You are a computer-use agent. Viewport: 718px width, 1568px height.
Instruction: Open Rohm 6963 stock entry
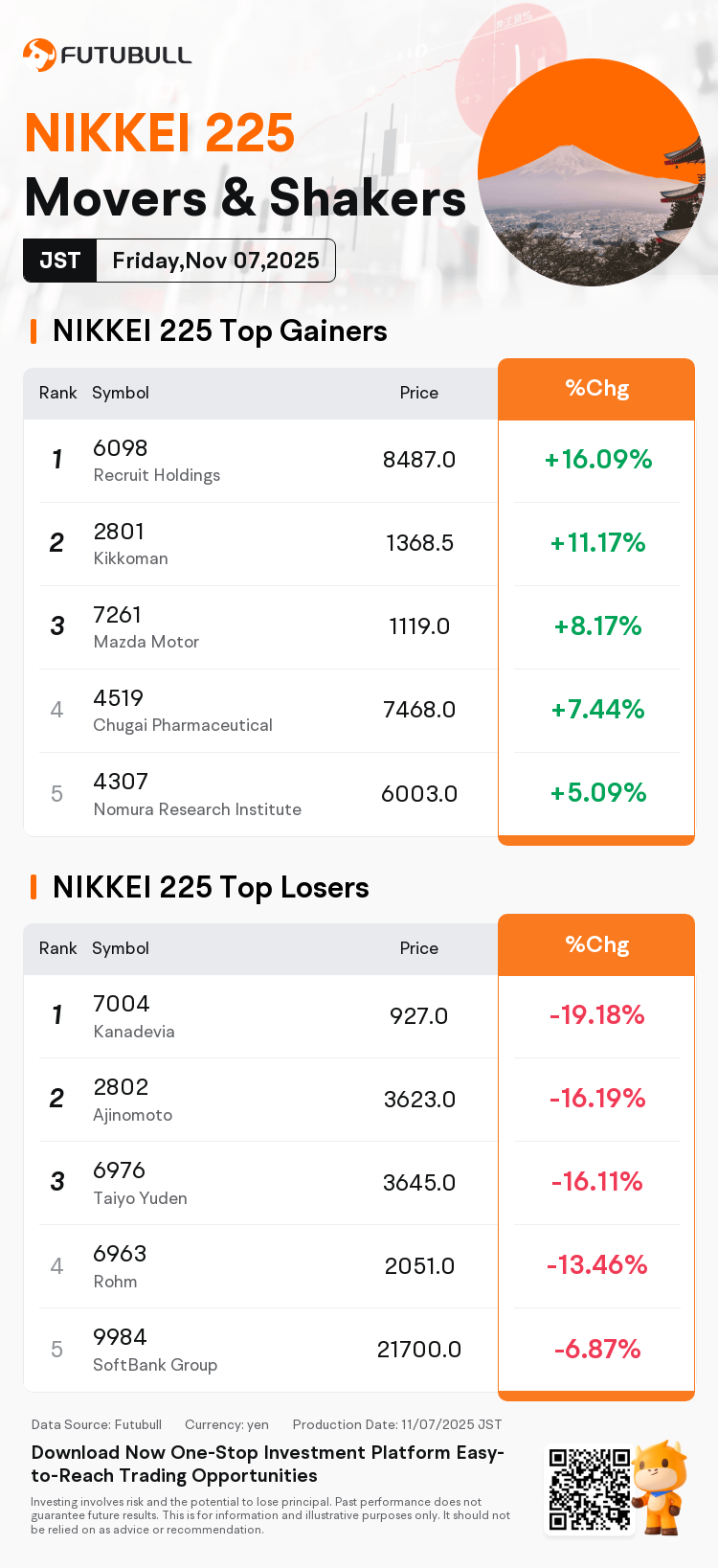(120, 1266)
